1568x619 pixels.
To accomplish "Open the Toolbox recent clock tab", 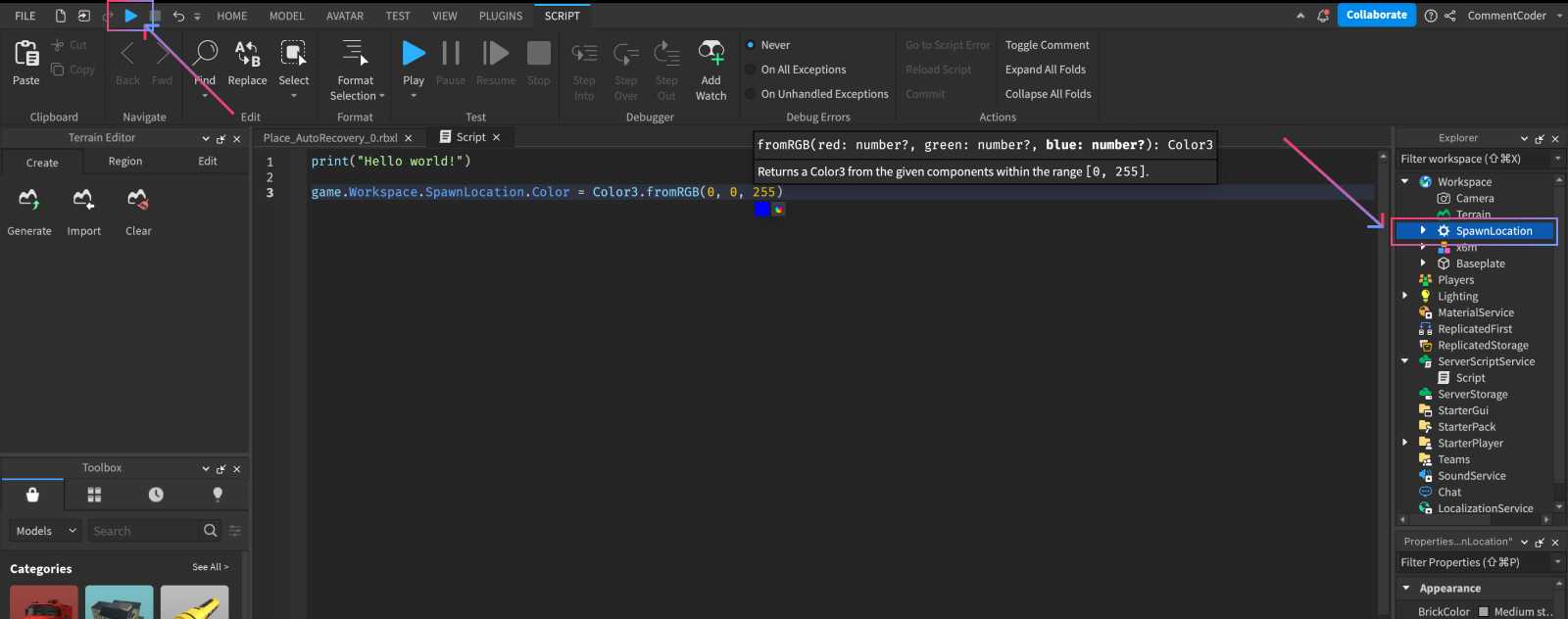I will click(156, 495).
